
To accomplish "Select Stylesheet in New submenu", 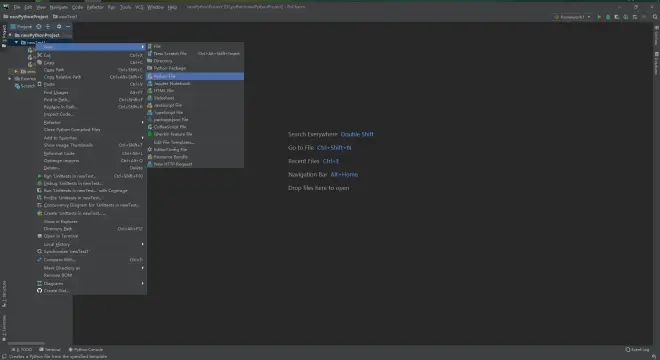I will pyautogui.click(x=195, y=98).
